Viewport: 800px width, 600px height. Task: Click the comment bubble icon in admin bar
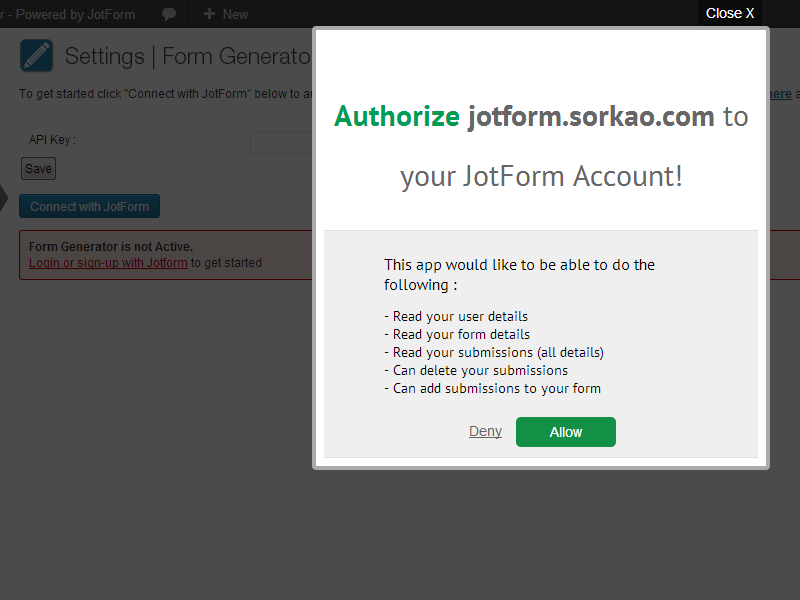170,14
